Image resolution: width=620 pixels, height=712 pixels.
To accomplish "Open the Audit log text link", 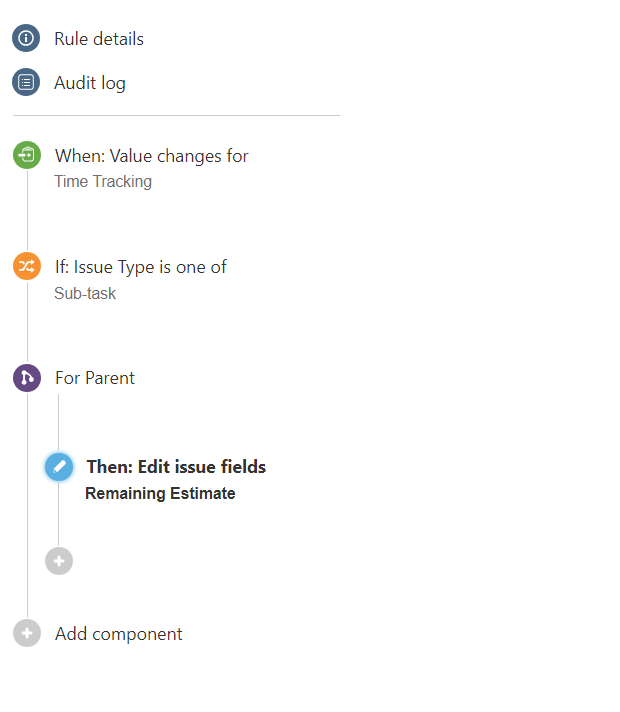I will pyautogui.click(x=90, y=83).
